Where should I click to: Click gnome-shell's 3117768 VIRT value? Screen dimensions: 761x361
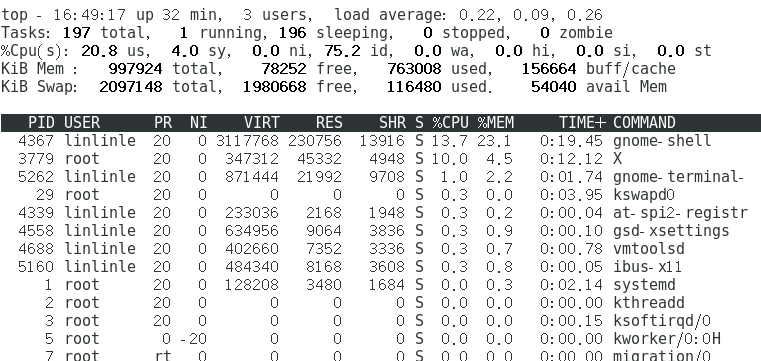coord(248,141)
